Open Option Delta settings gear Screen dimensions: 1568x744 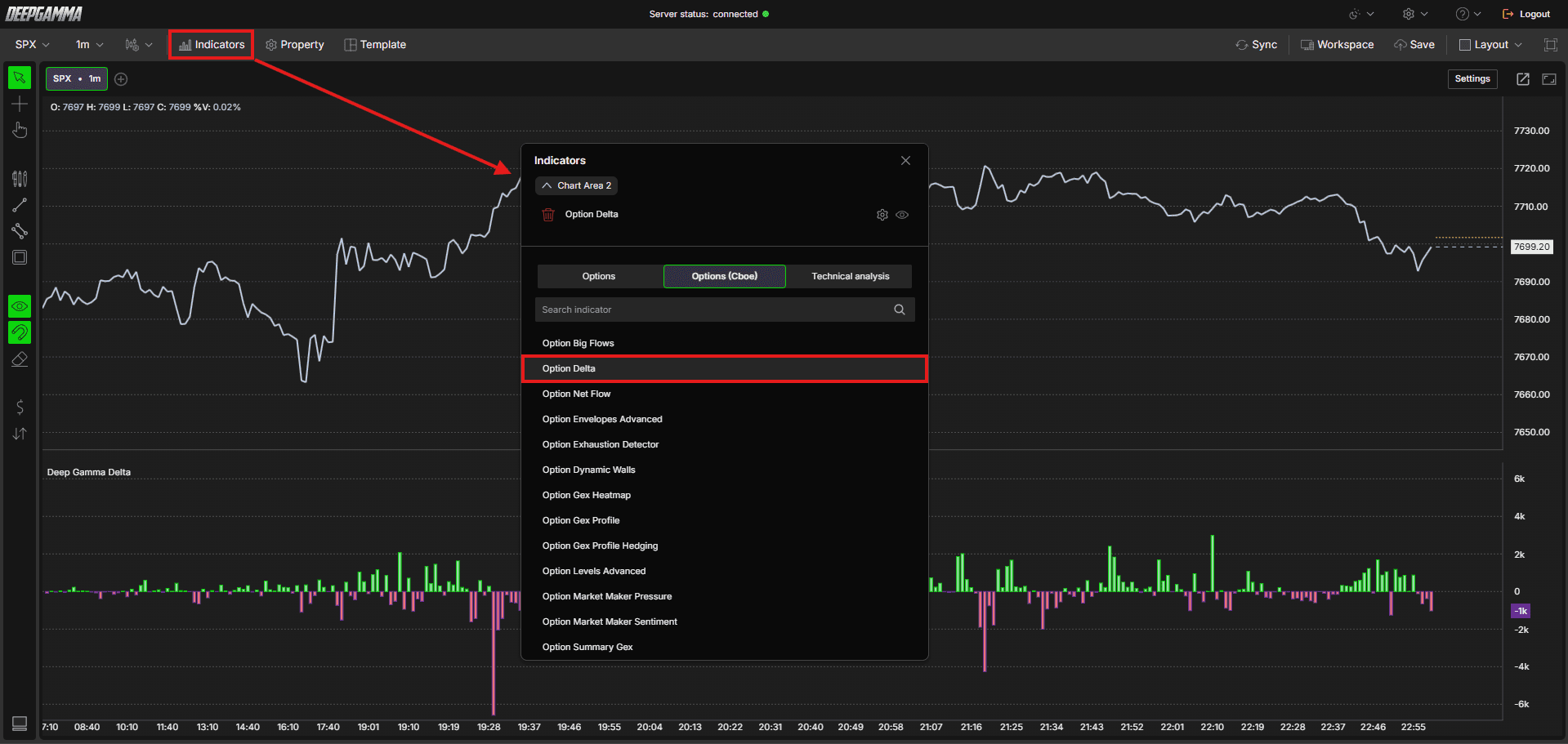pos(882,215)
